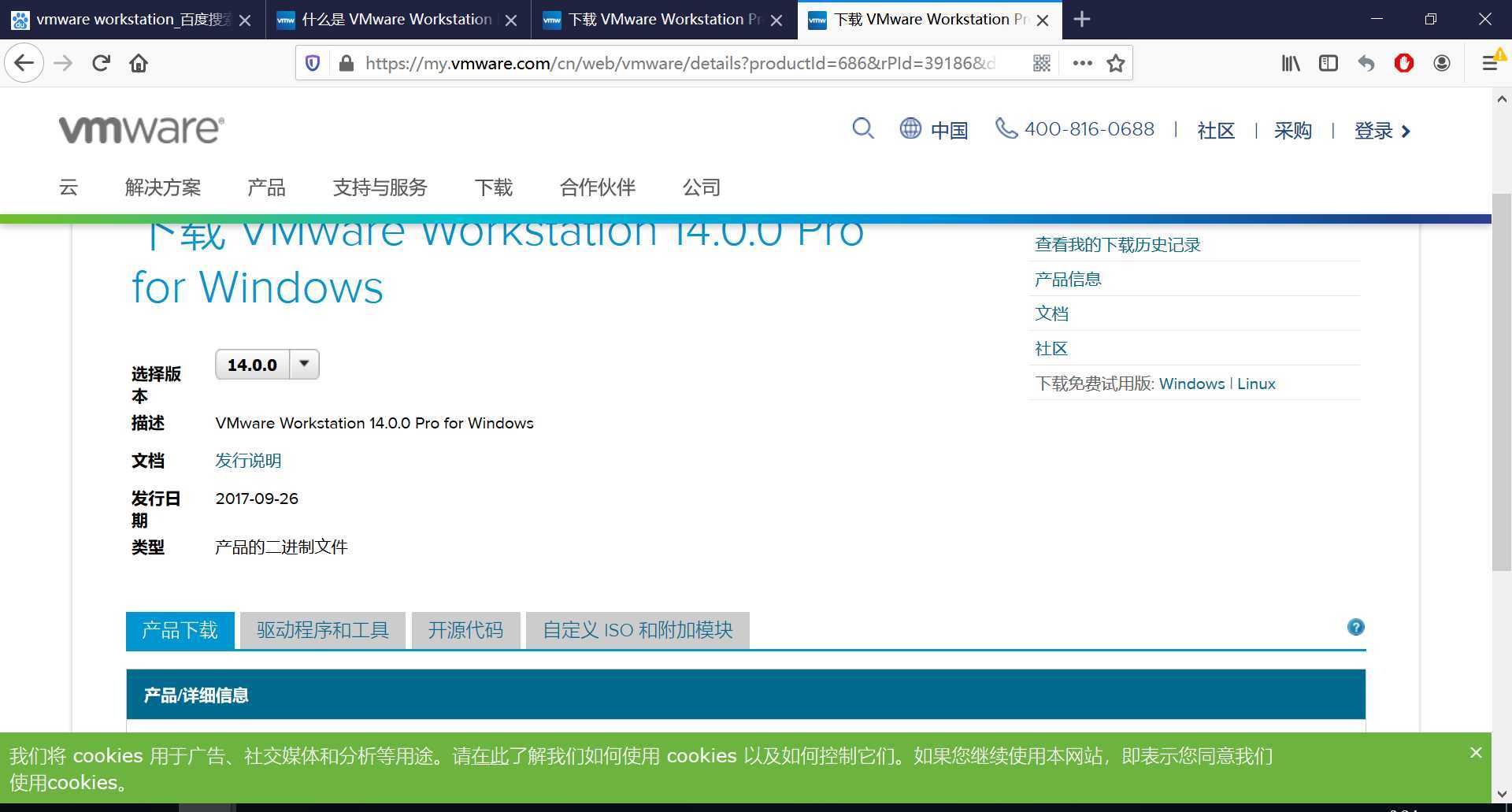The image size is (1512, 812).
Task: Click the 登录 sign-in link
Action: pyautogui.click(x=1382, y=130)
